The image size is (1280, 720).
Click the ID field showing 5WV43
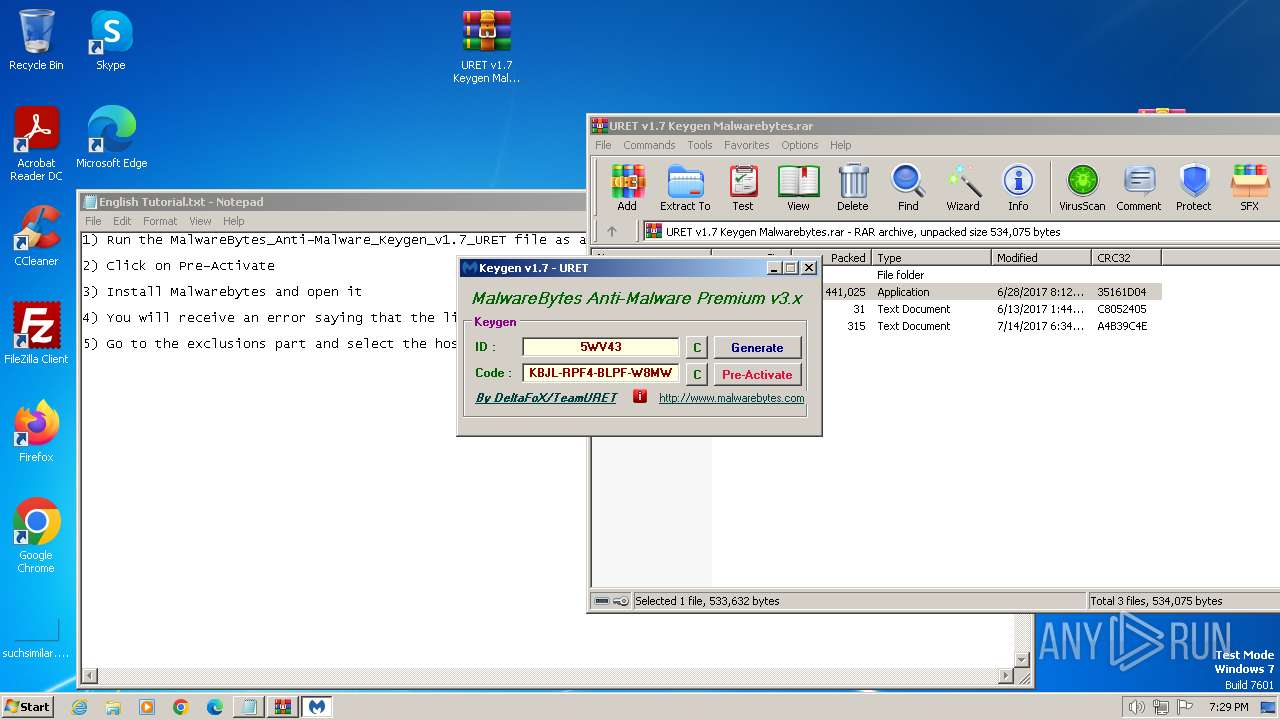tap(601, 347)
